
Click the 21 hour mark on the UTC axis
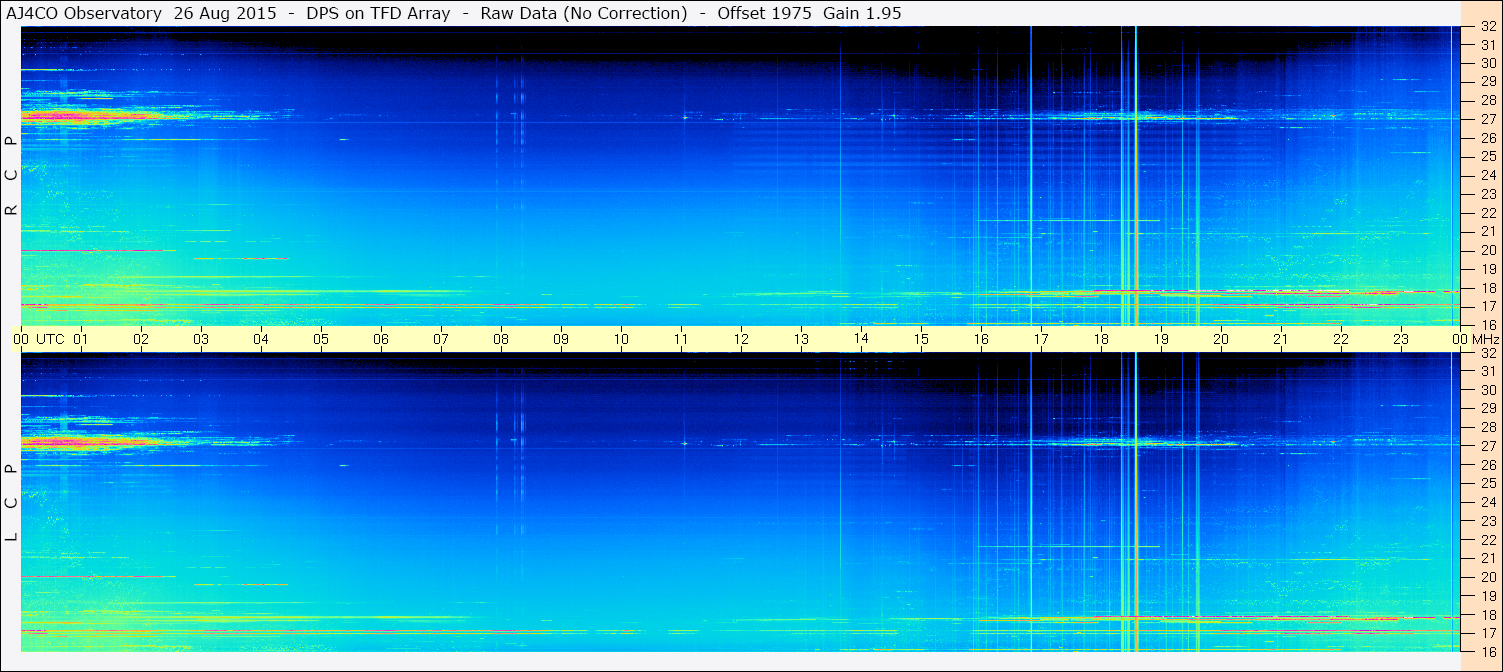pyautogui.click(x=1281, y=339)
